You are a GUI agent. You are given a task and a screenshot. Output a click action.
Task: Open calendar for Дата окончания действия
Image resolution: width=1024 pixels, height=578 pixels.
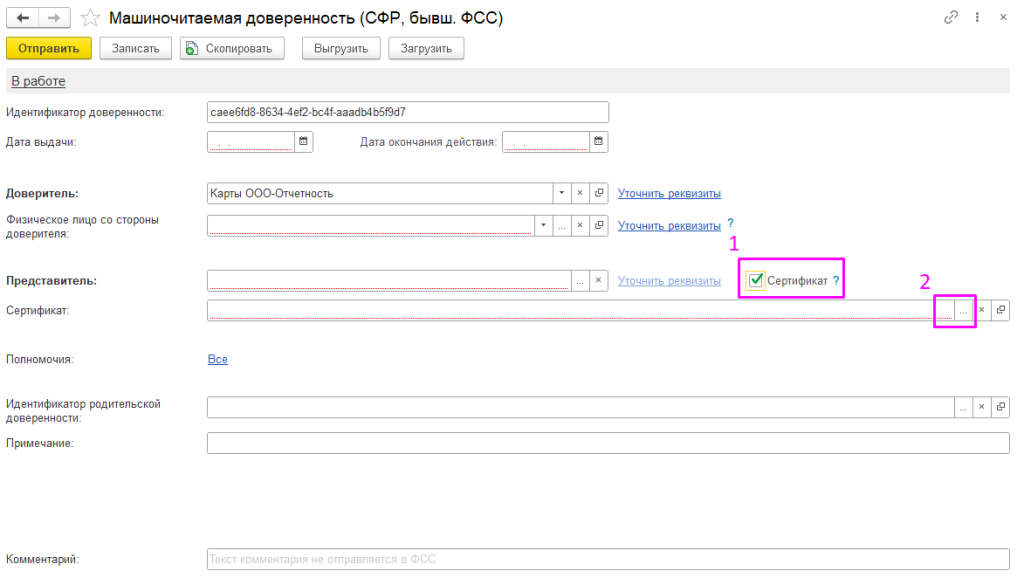(598, 142)
